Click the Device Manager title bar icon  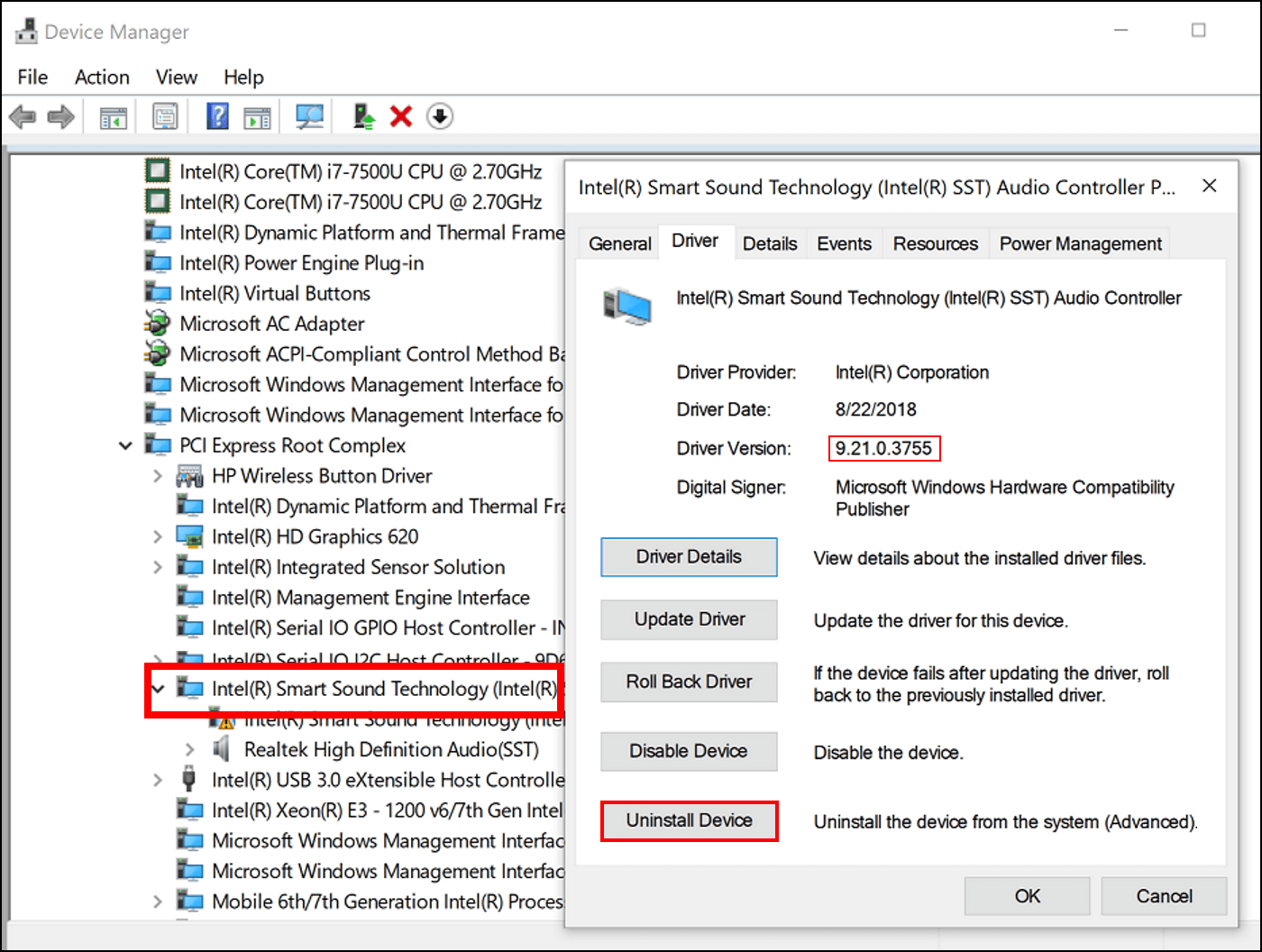(x=26, y=32)
